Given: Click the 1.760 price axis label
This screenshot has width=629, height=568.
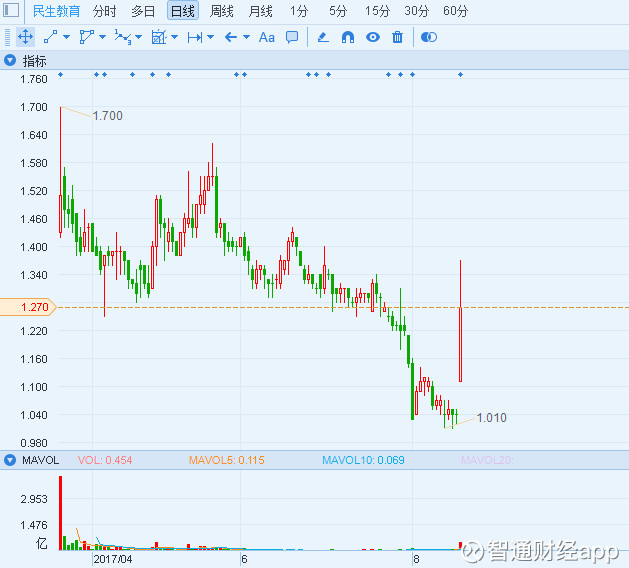Looking at the screenshot, I should (34, 79).
